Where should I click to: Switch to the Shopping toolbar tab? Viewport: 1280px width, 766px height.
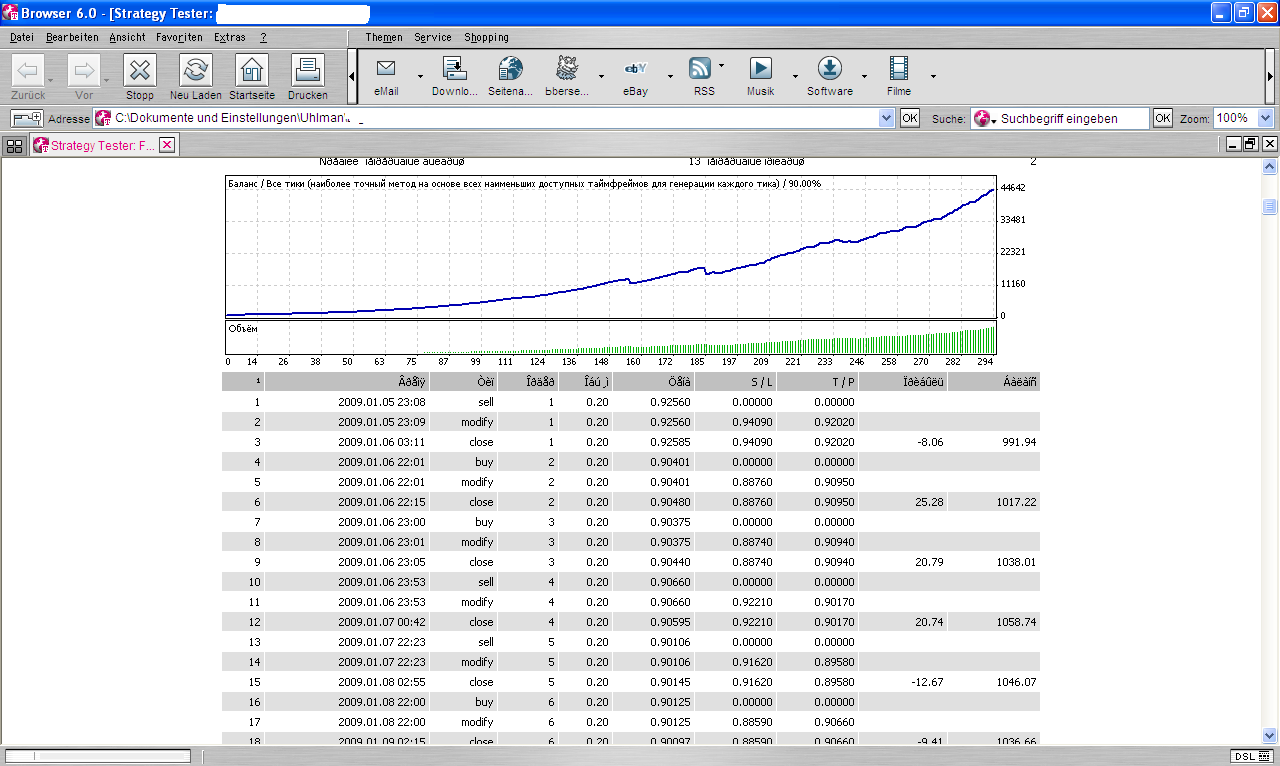pos(486,37)
